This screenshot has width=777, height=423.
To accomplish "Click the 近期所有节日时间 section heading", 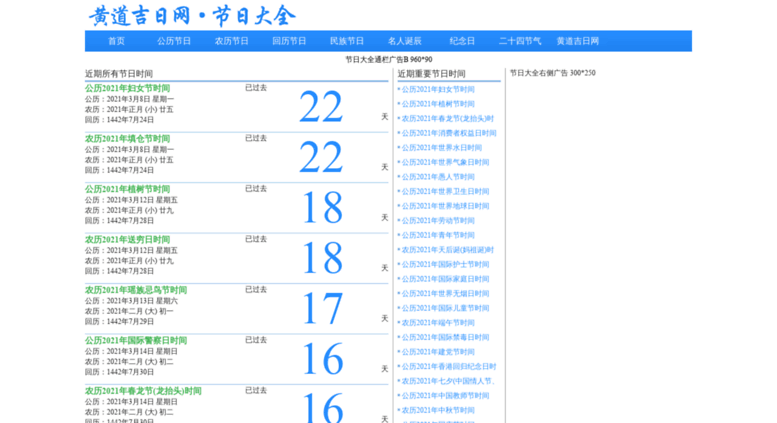I will [118, 74].
